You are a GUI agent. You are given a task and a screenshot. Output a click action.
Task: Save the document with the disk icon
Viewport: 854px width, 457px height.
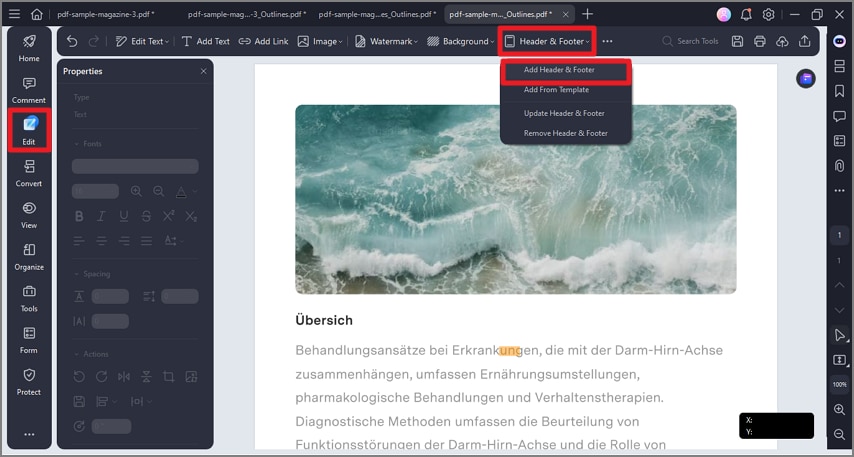pyautogui.click(x=737, y=41)
